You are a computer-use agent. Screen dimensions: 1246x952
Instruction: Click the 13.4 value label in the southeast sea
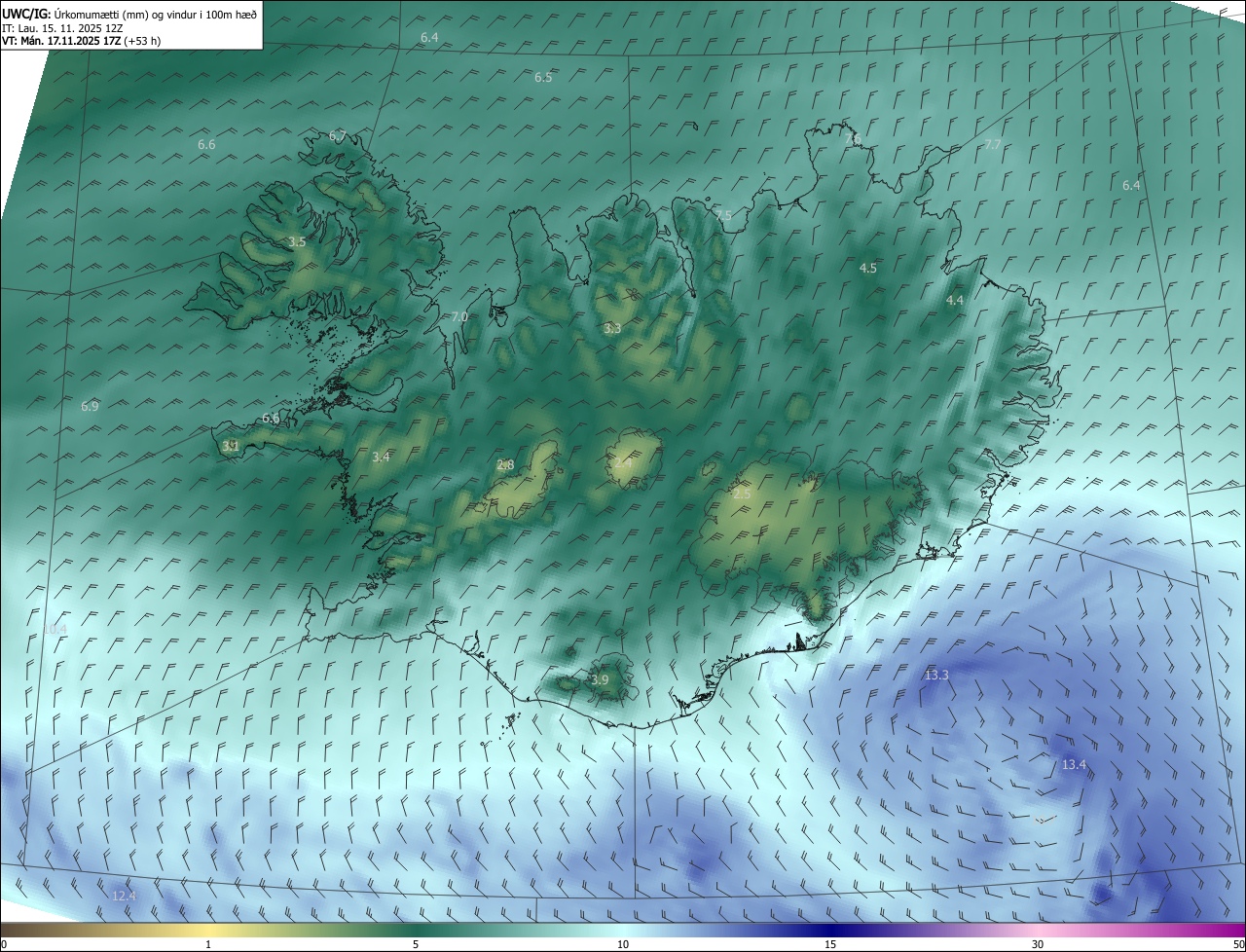click(x=1074, y=765)
